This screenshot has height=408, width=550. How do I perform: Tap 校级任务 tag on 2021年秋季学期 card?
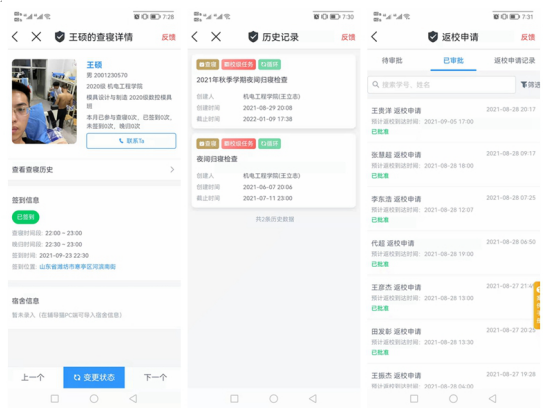pyautogui.click(x=239, y=65)
